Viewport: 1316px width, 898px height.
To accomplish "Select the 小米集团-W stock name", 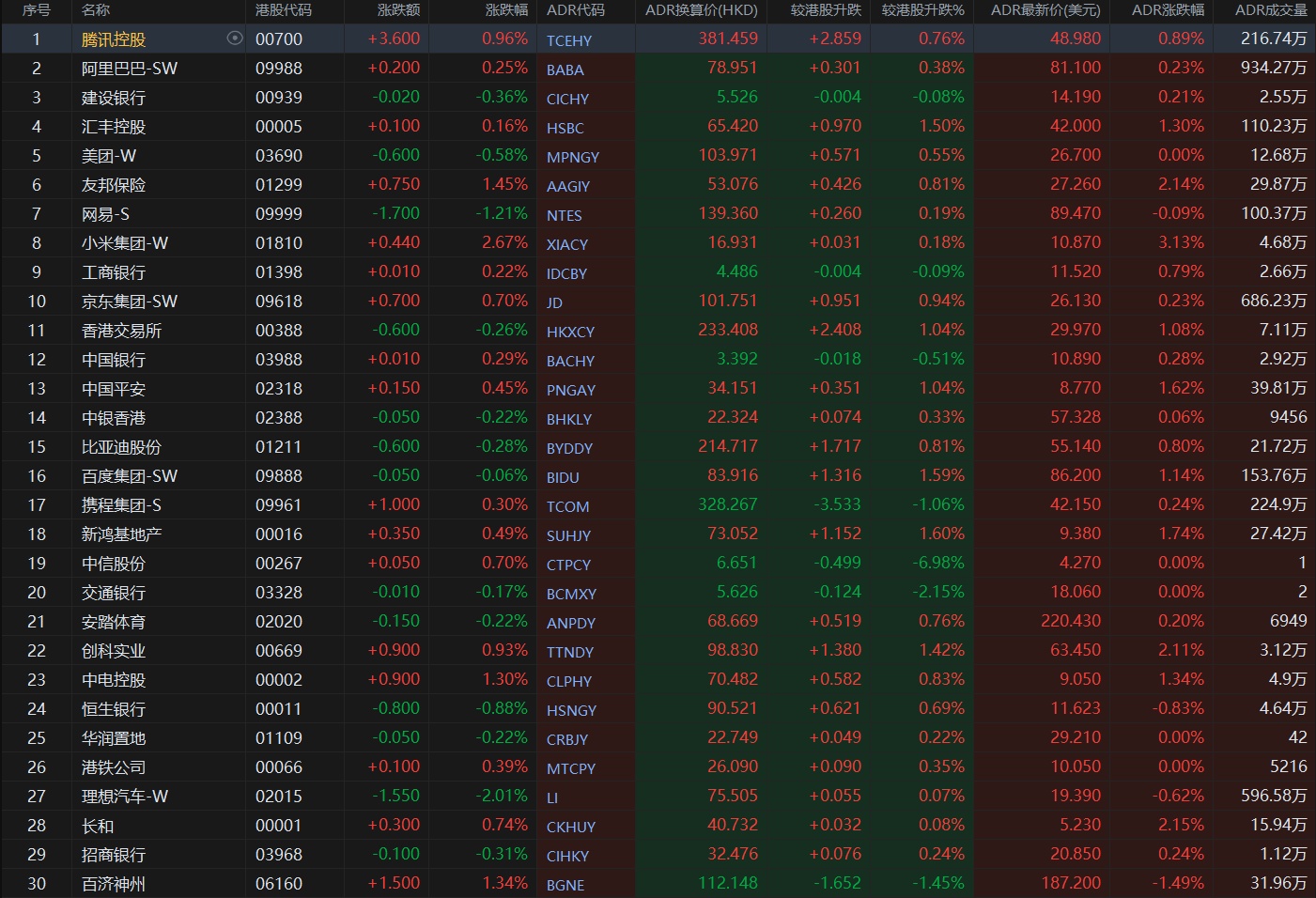I will [125, 243].
